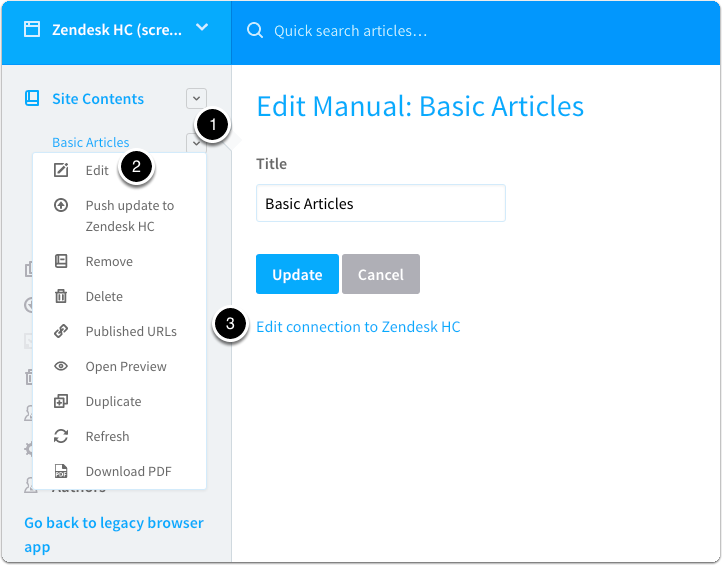Open the Zendesk HC site switcher dropdown
The image size is (722, 565).
pos(202,28)
